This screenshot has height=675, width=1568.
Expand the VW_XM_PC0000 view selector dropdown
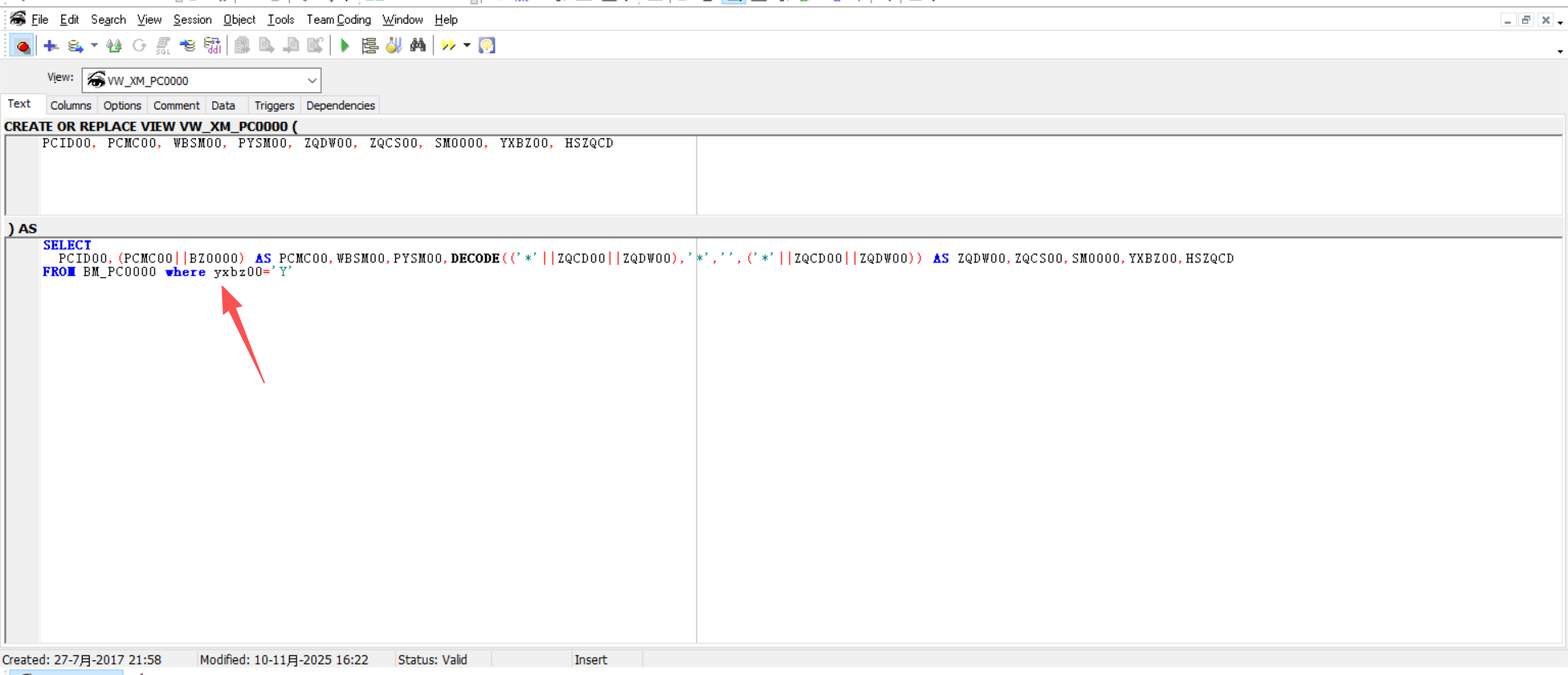click(311, 81)
